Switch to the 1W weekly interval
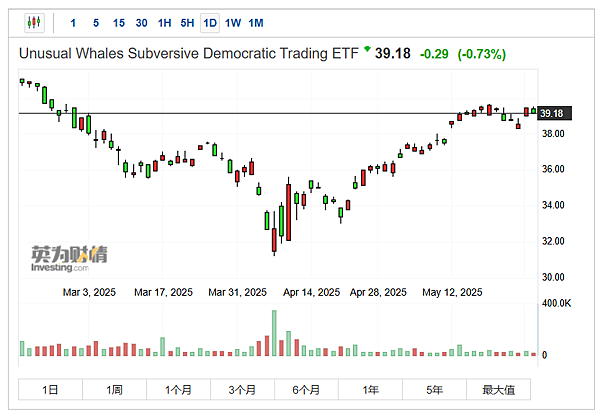 [x=233, y=23]
